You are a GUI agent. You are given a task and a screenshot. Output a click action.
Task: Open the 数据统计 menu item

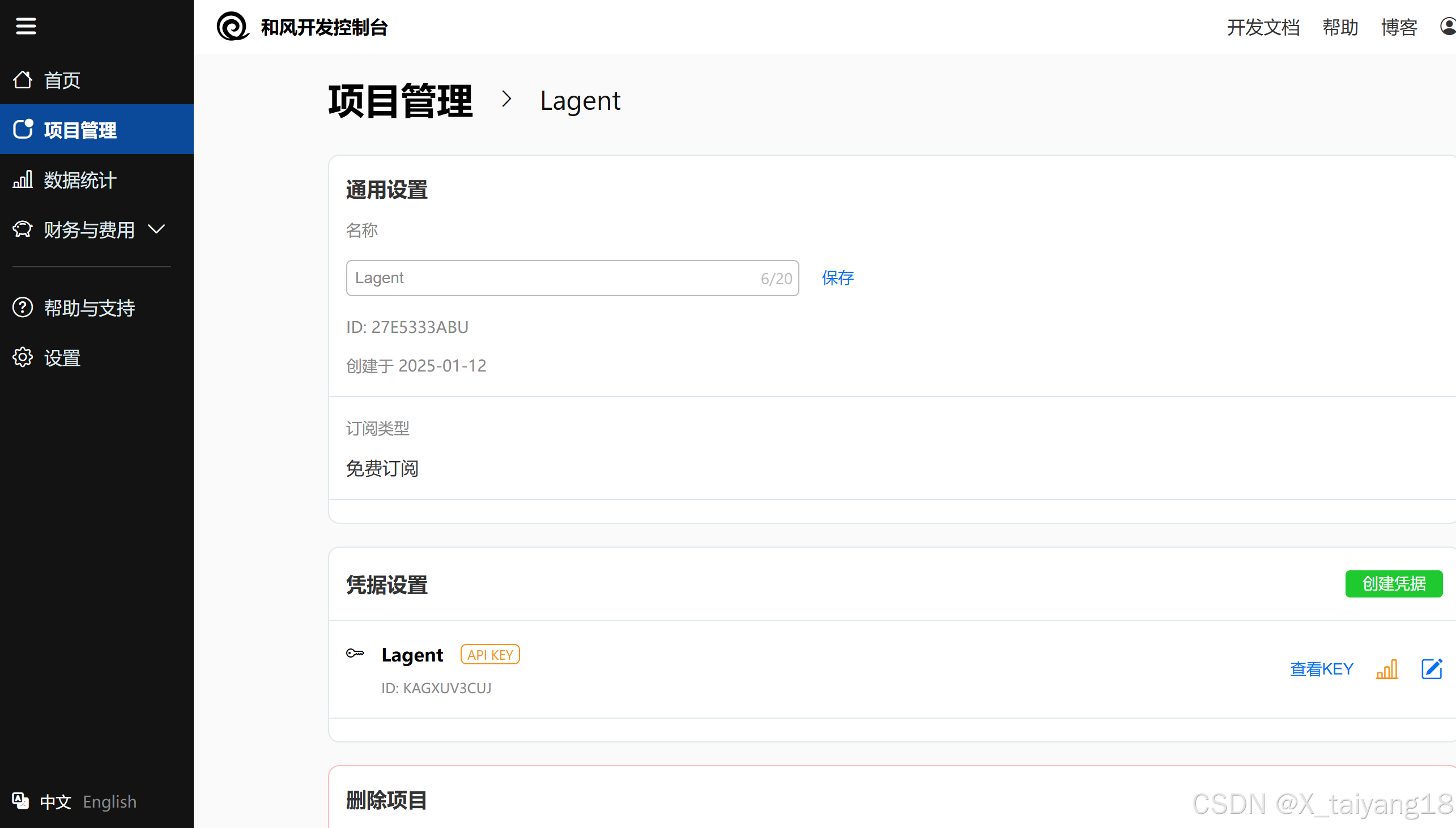[80, 180]
